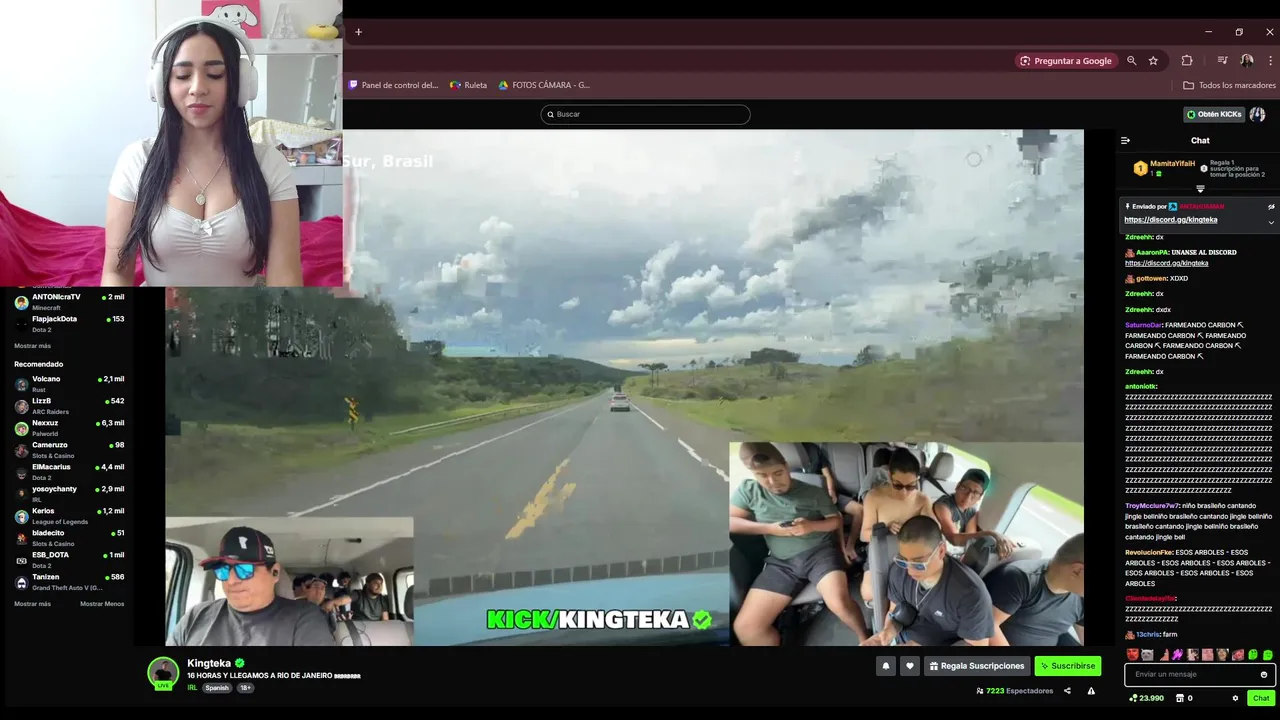The image size is (1280, 720).
Task: Select MamitaYifaiH top gifter entry
Action: pos(1164,168)
